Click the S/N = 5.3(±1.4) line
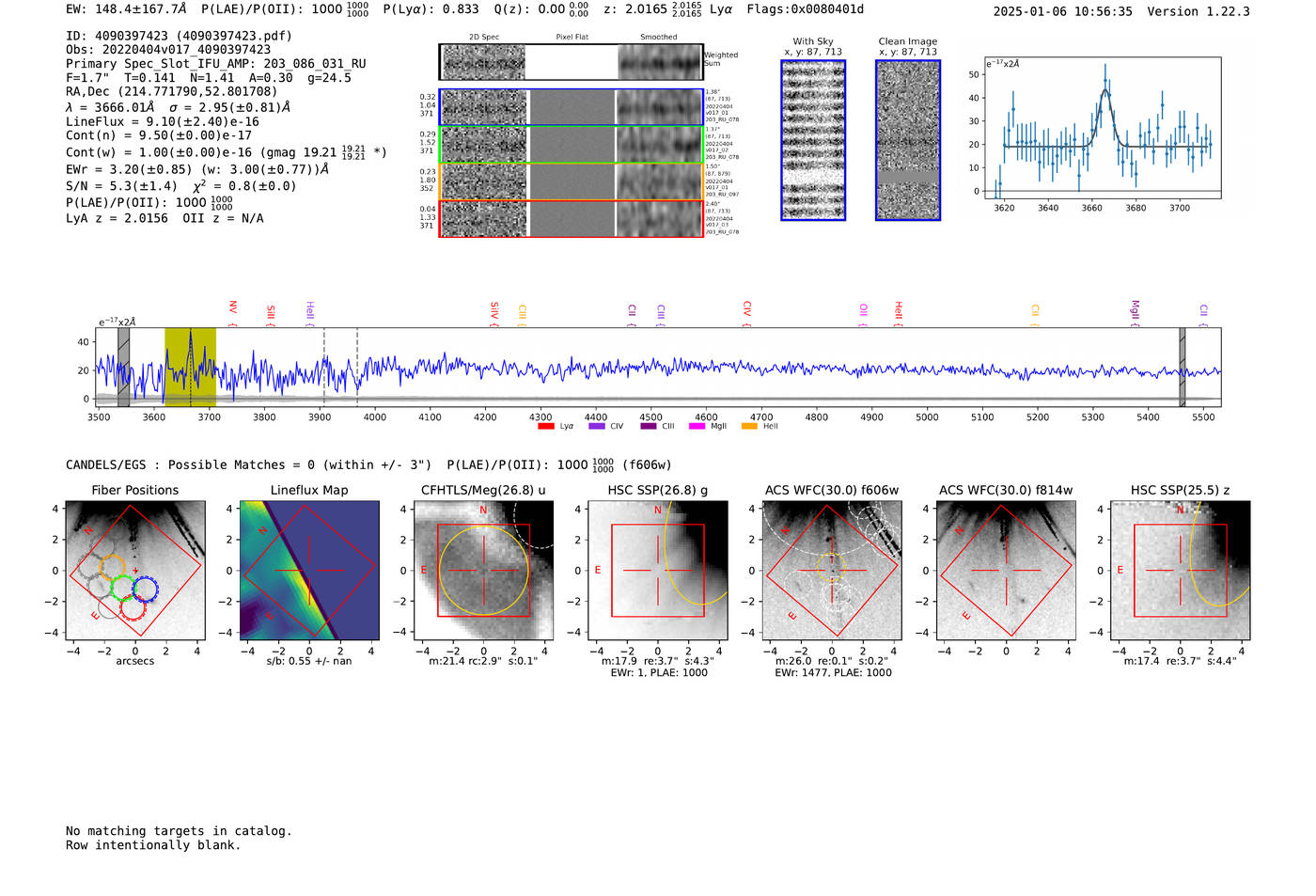Viewport: 1316px width, 896px height. click(x=181, y=185)
